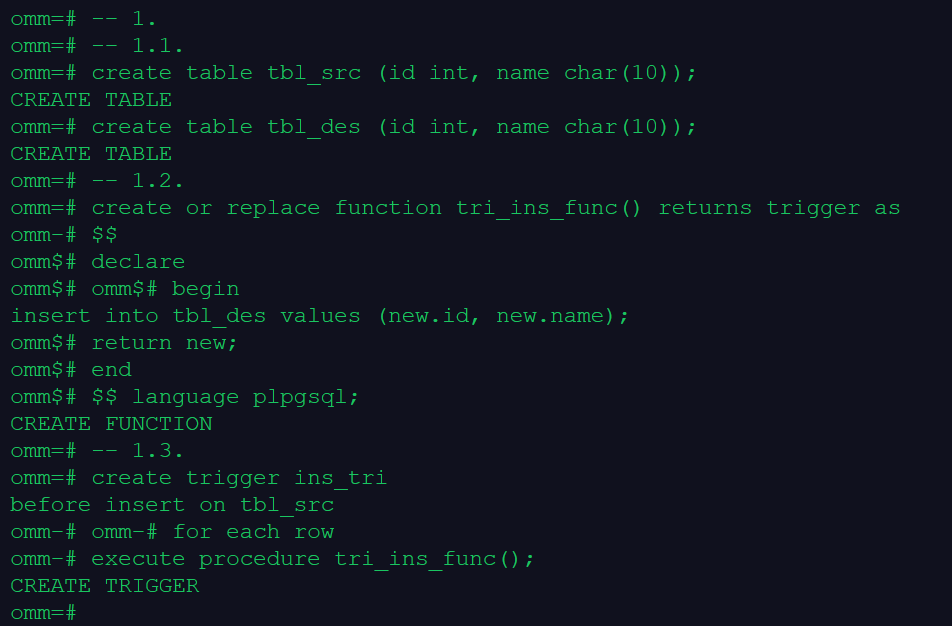
Task: Click the 'create trigger ins_tri' line
Action: pos(199,478)
